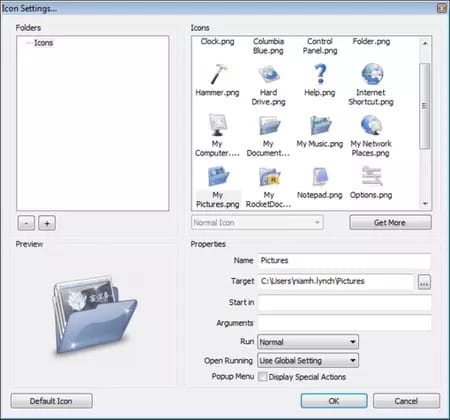Browse for target with ellipsis button

point(424,282)
